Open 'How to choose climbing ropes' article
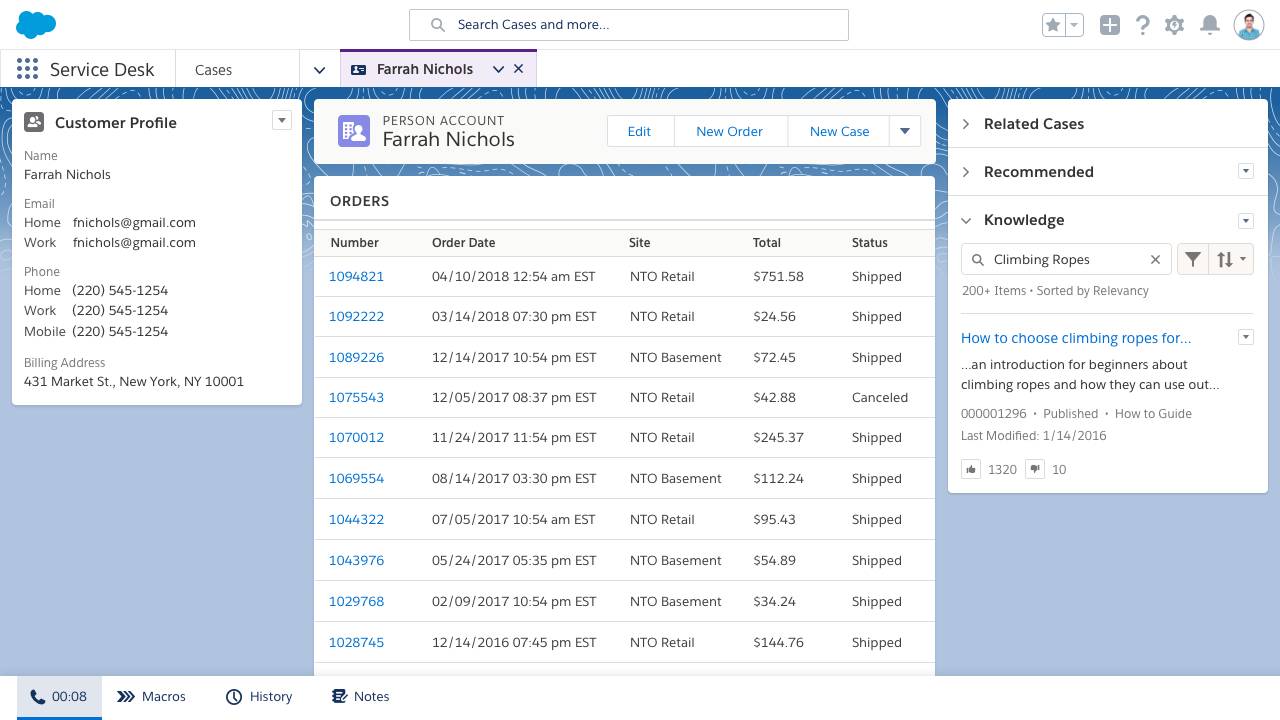Screen dimensions: 1280x720 click(1076, 338)
